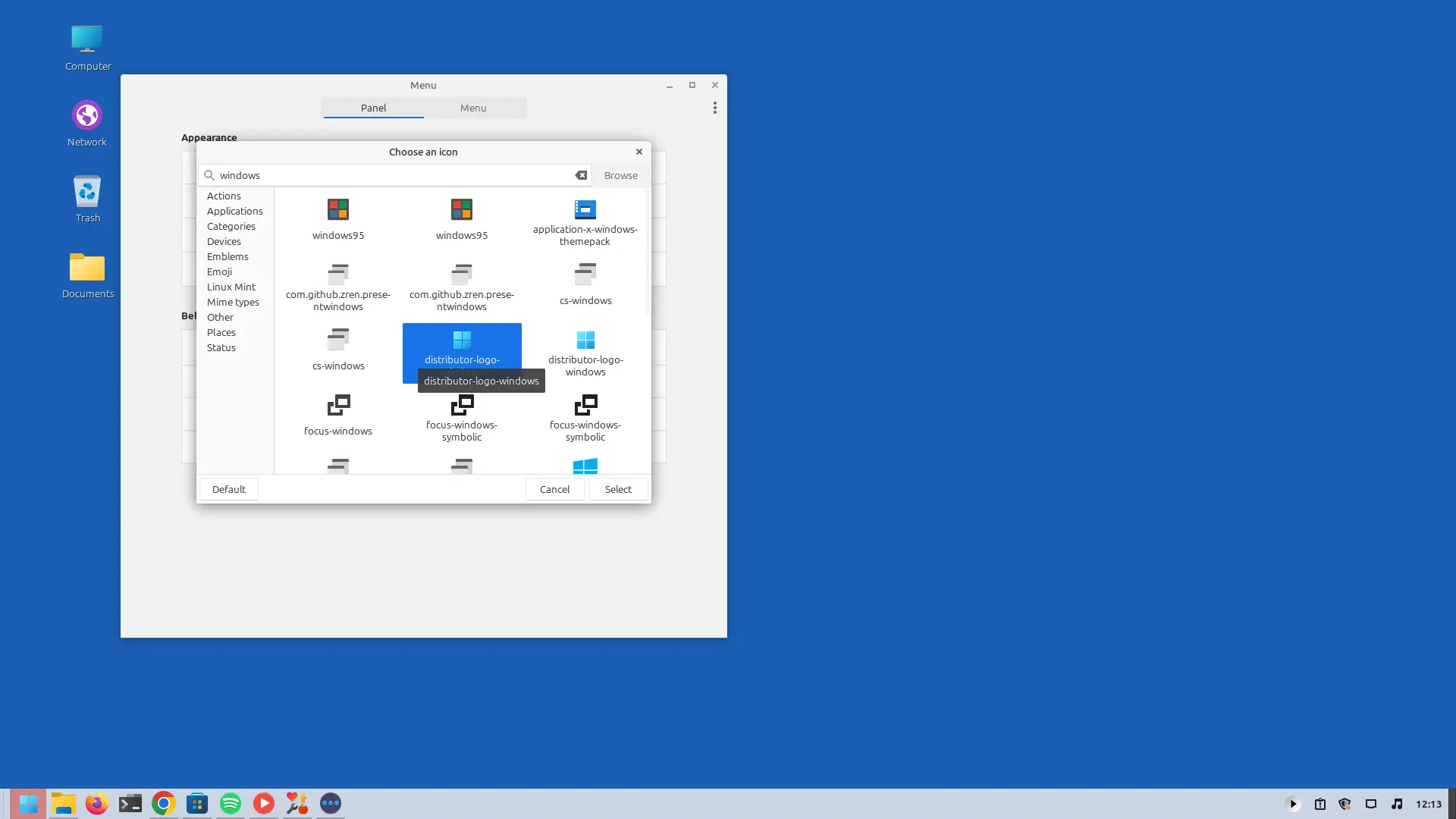This screenshot has width=1456, height=819.
Task: Click into the icon search field
Action: [394, 175]
